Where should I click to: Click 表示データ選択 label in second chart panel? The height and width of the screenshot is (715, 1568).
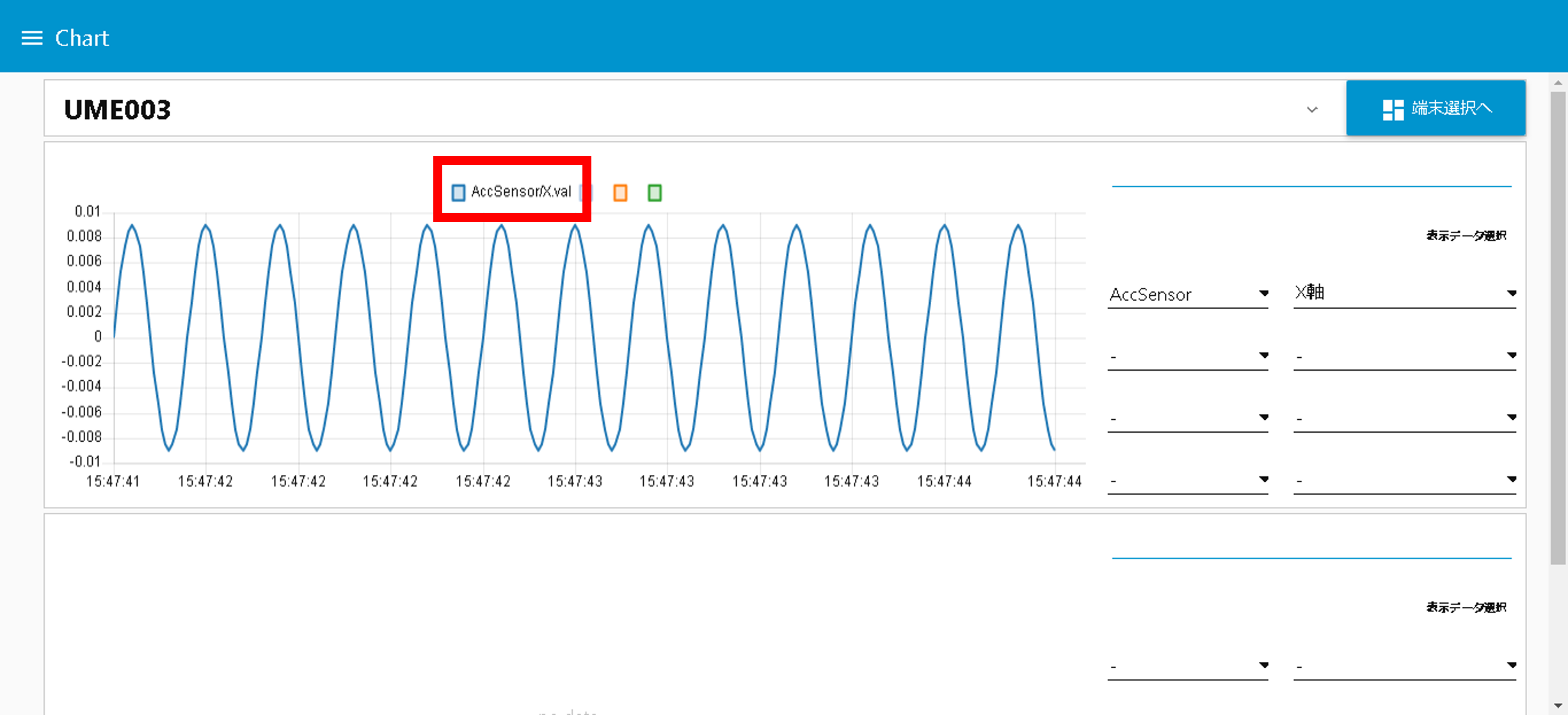(x=1466, y=607)
